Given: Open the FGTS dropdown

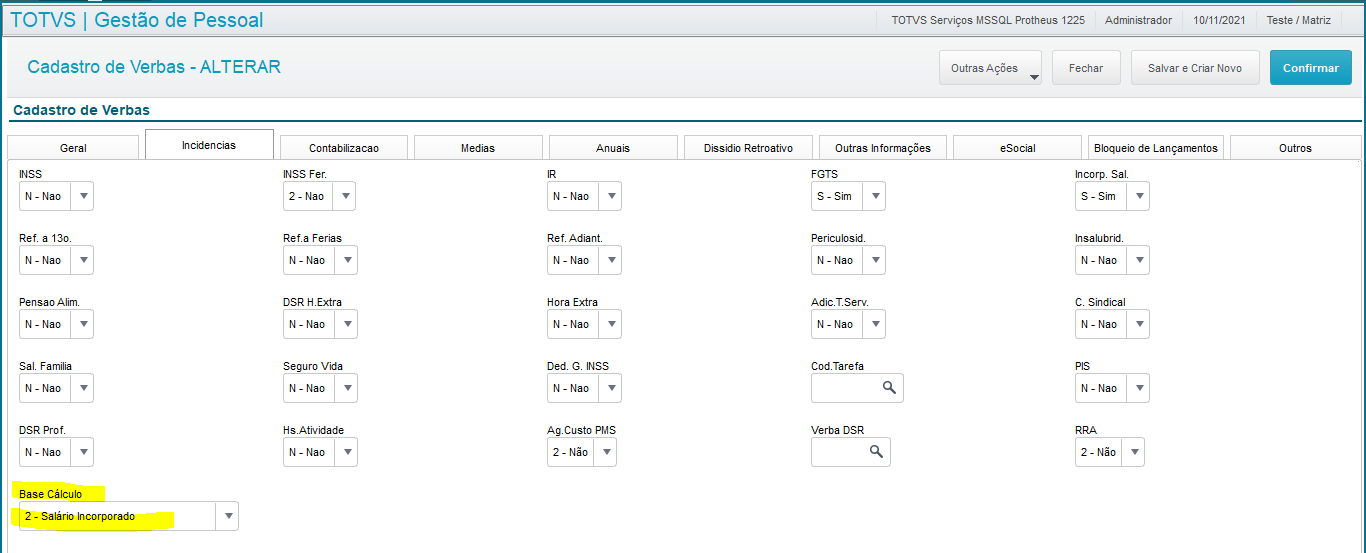Looking at the screenshot, I should click(874, 196).
